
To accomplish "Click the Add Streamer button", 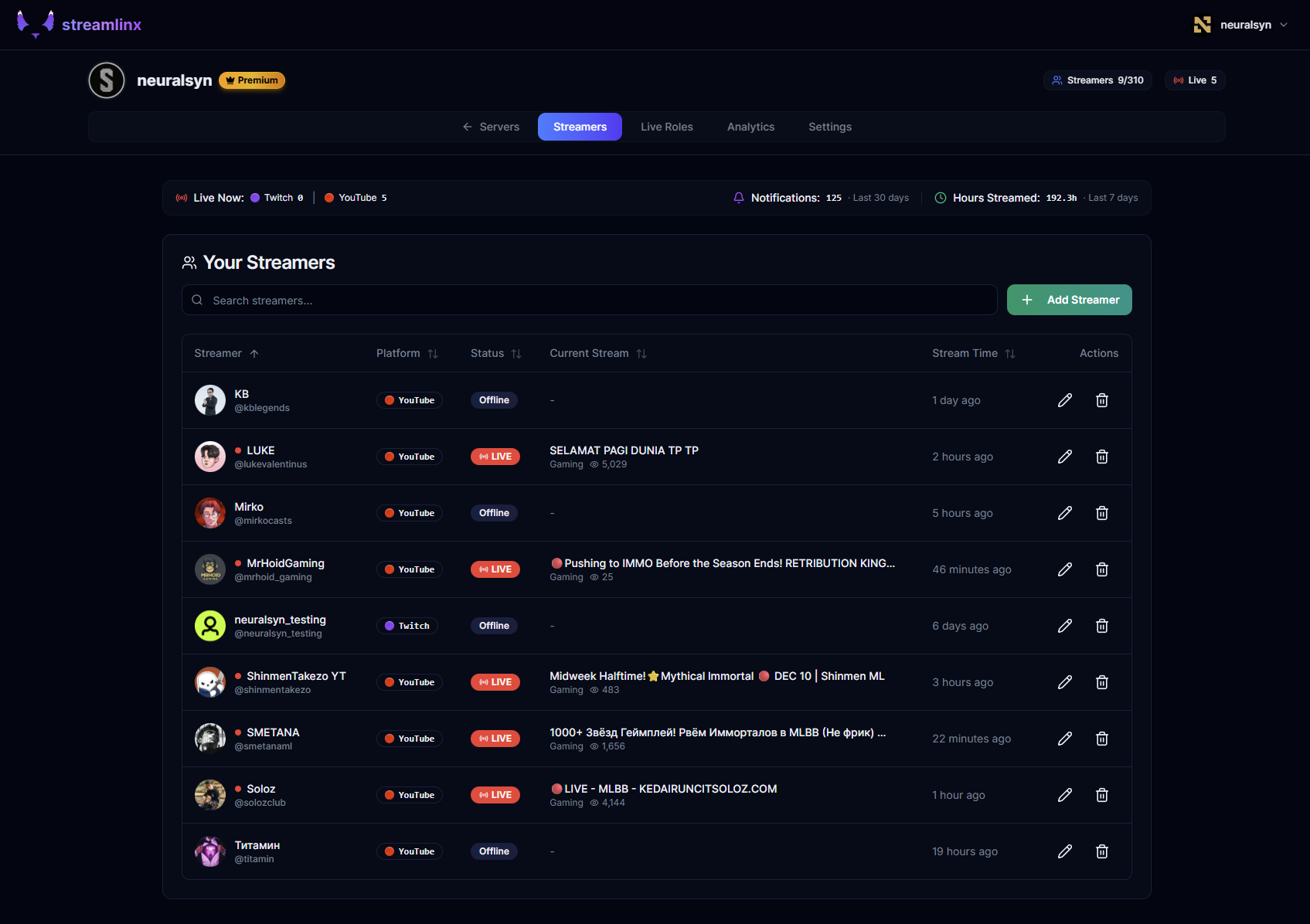I will tap(1069, 300).
